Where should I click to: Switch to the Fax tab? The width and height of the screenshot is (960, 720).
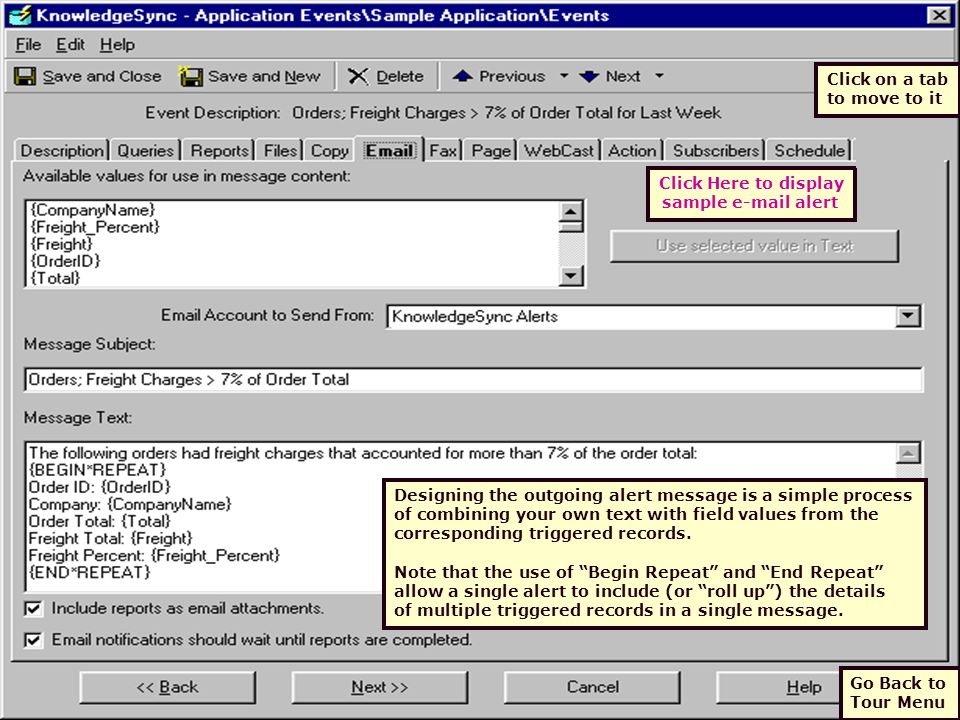pyautogui.click(x=443, y=151)
